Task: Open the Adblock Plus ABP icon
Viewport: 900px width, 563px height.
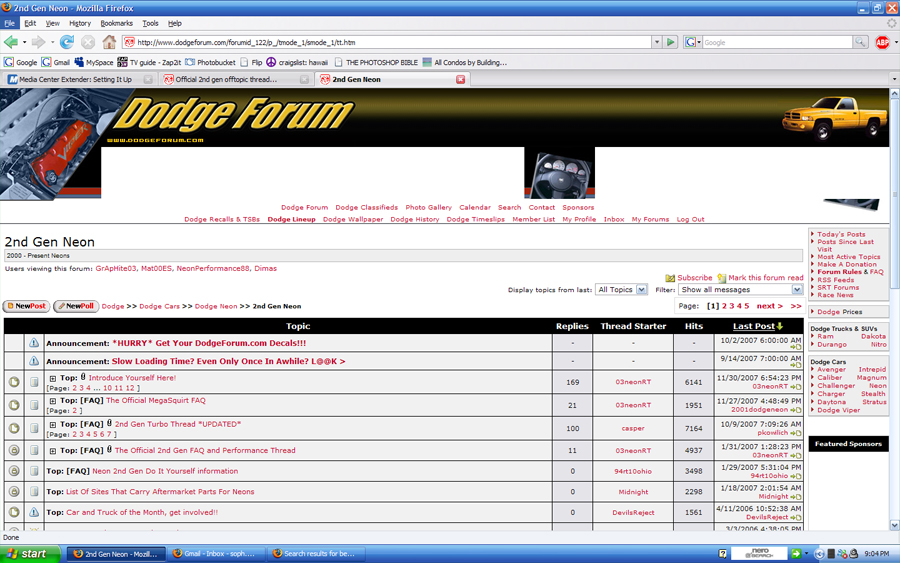Action: coord(882,42)
